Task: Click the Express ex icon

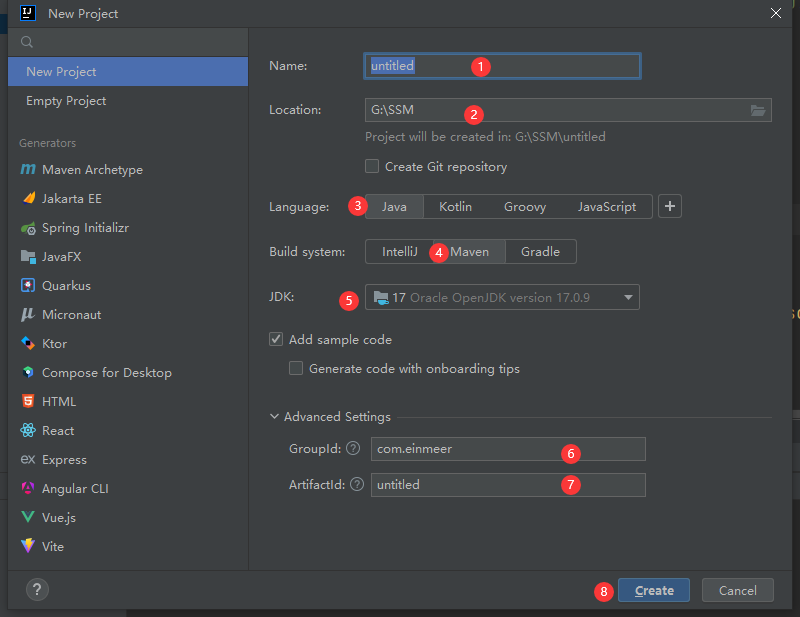Action: (28, 459)
